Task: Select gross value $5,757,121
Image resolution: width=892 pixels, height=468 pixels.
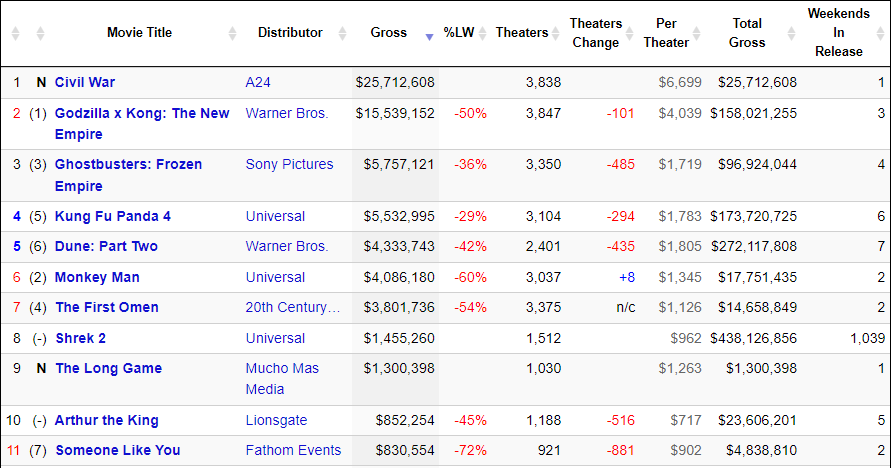Action: point(399,164)
